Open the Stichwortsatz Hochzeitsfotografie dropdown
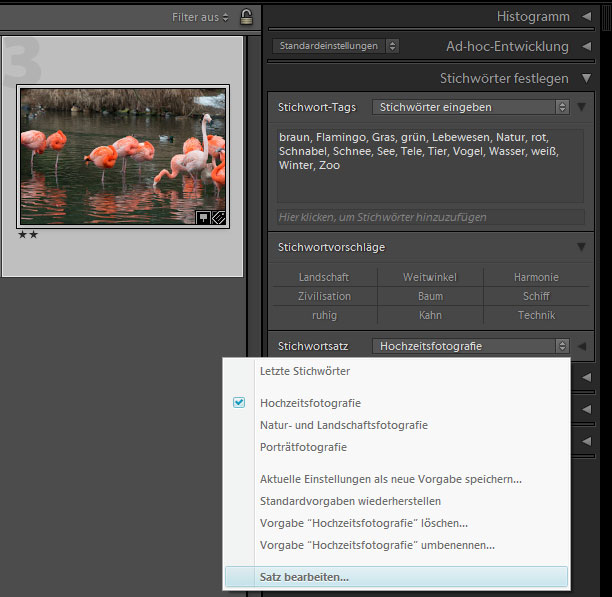This screenshot has width=612, height=597. click(471, 346)
